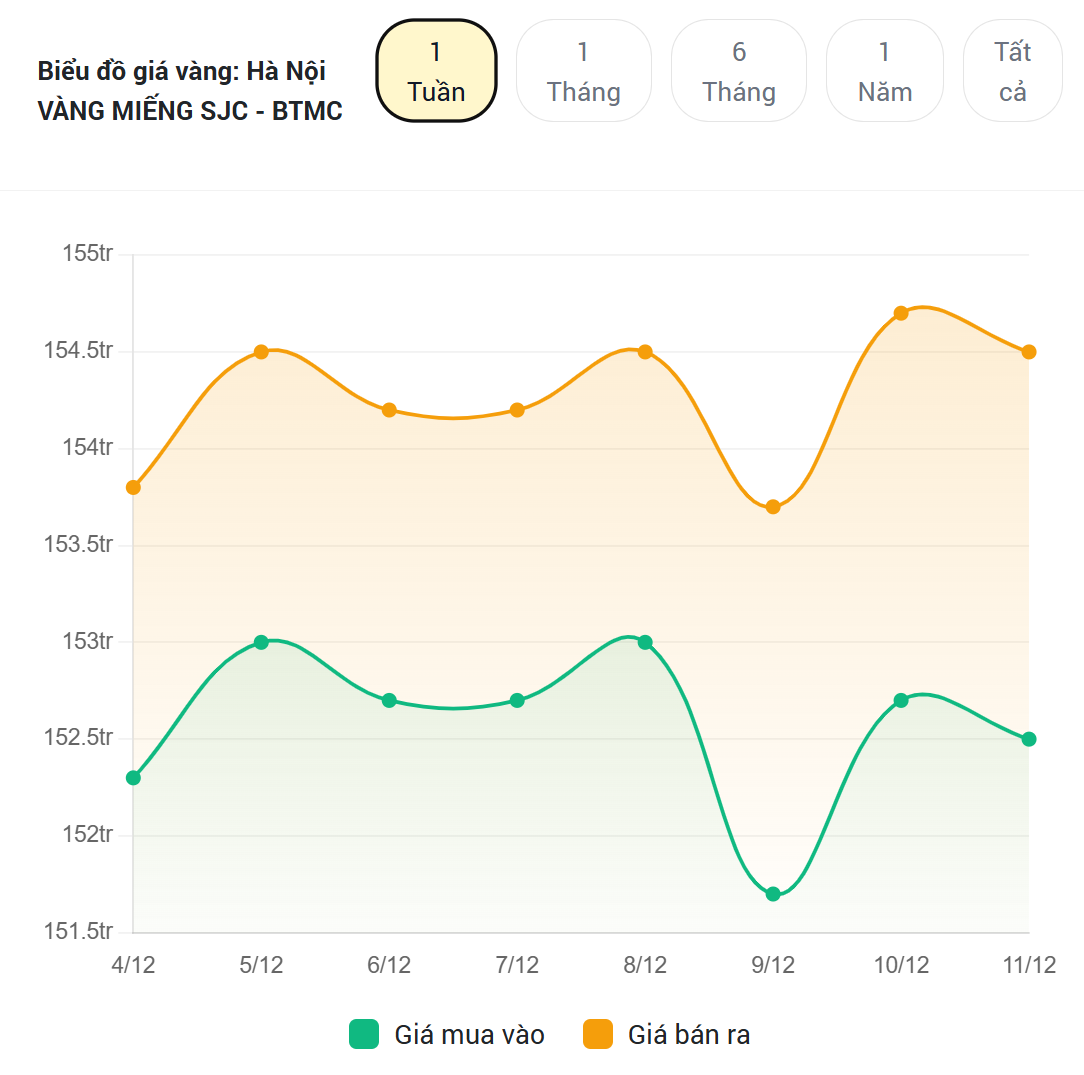Click the orange sell point on 10/12

[x=901, y=313]
